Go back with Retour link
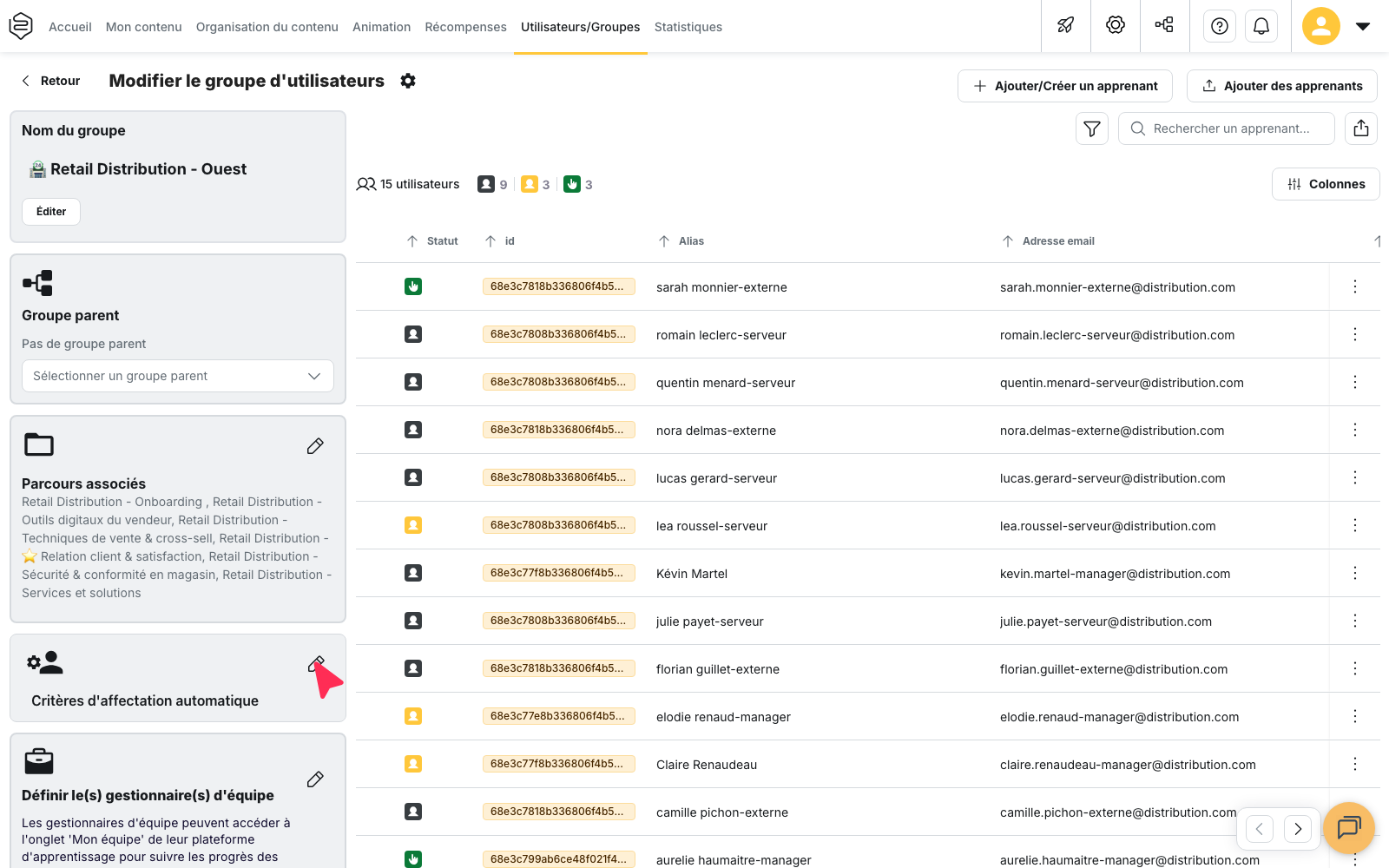The image size is (1389, 868). (x=50, y=81)
